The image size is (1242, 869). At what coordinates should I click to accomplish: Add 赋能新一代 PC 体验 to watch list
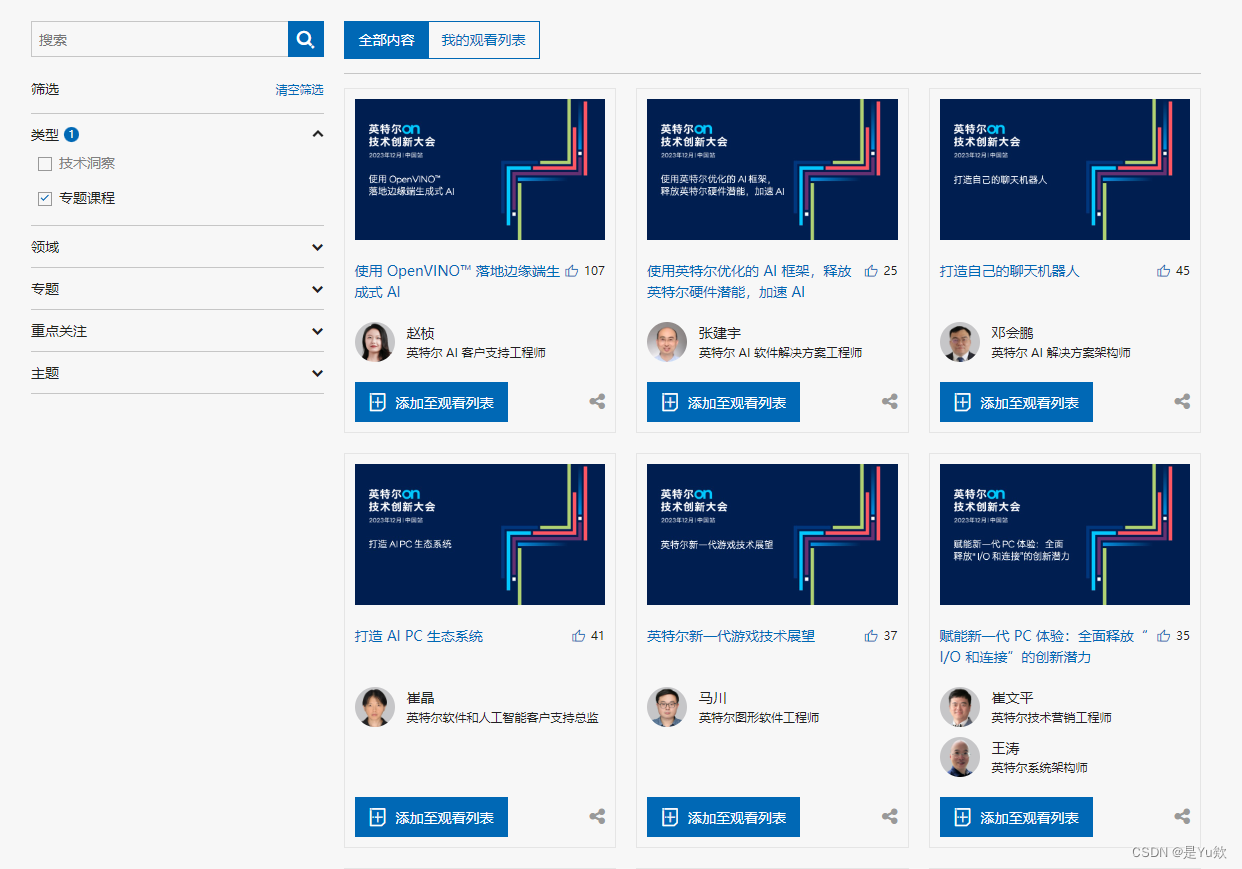1016,817
